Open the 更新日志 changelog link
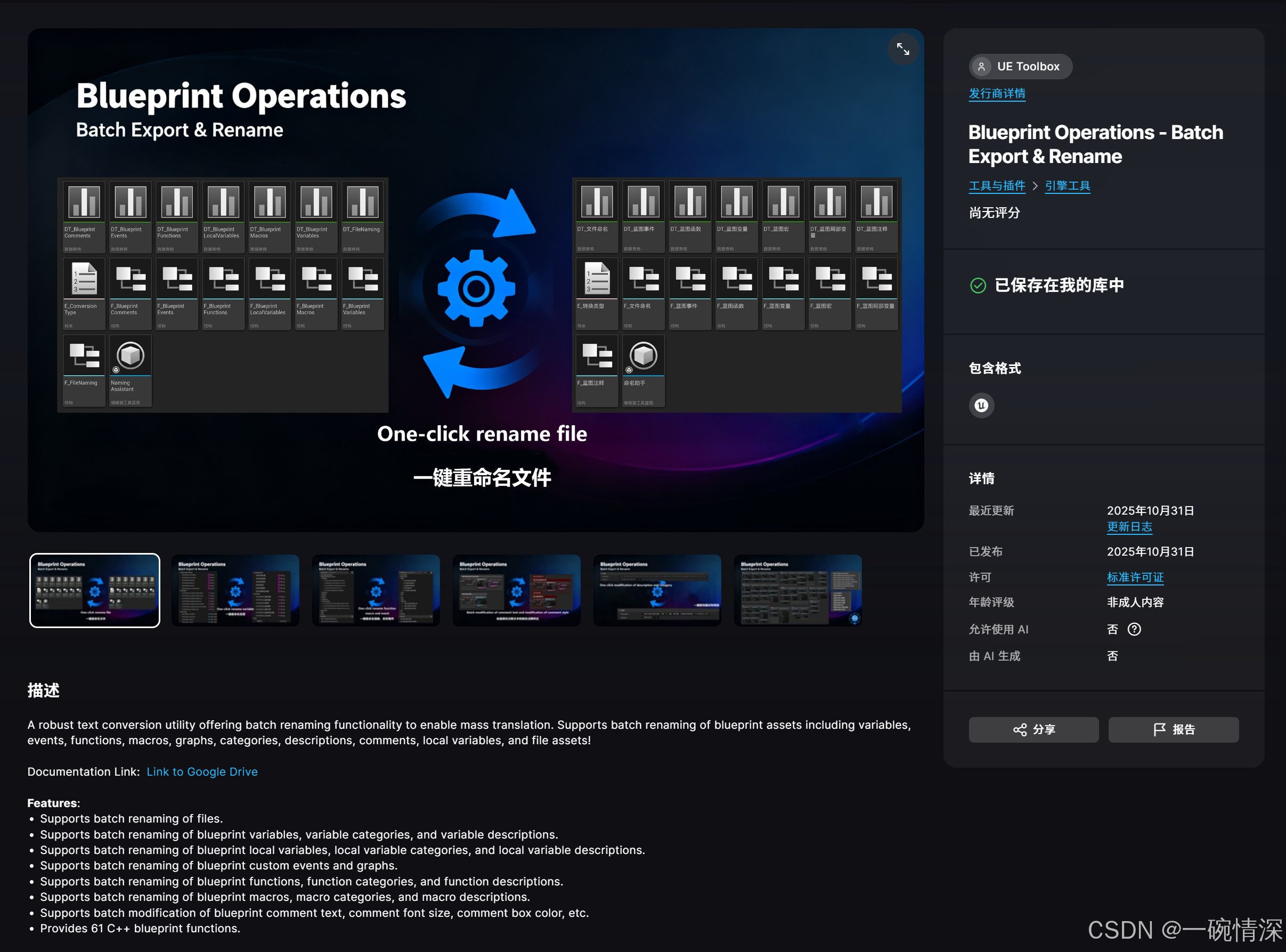Viewport: 1286px width, 952px height. pos(1129,527)
